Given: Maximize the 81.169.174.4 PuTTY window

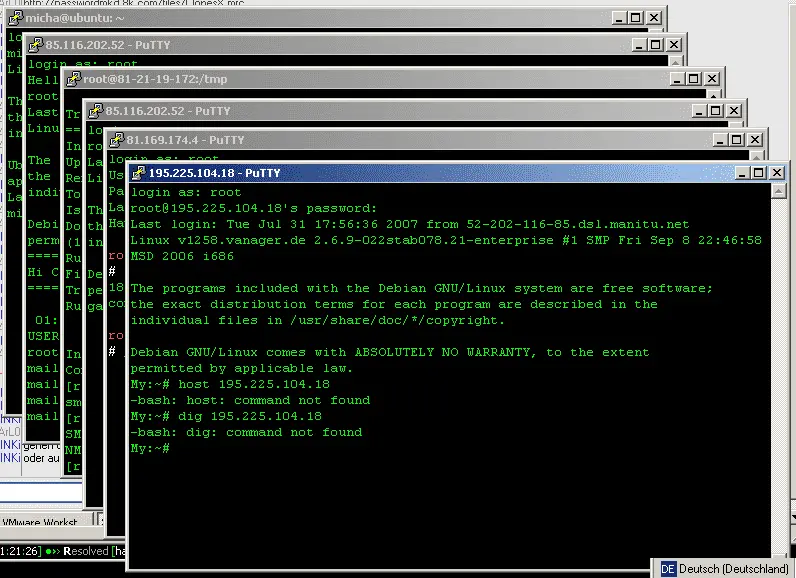Looking at the screenshot, I should point(736,141).
